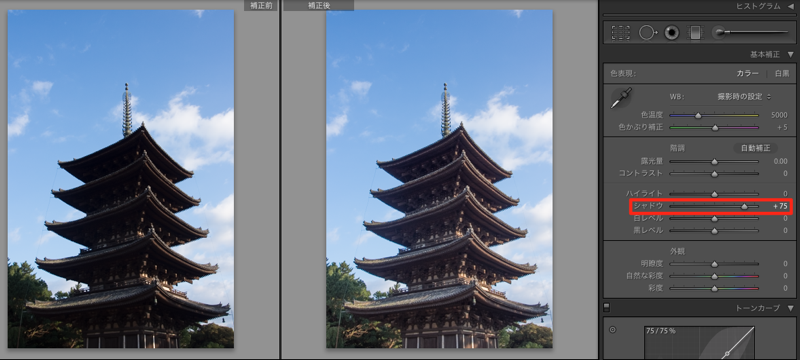This screenshot has height=360, width=800.
Task: Click the シャドウ label
Action: point(648,206)
